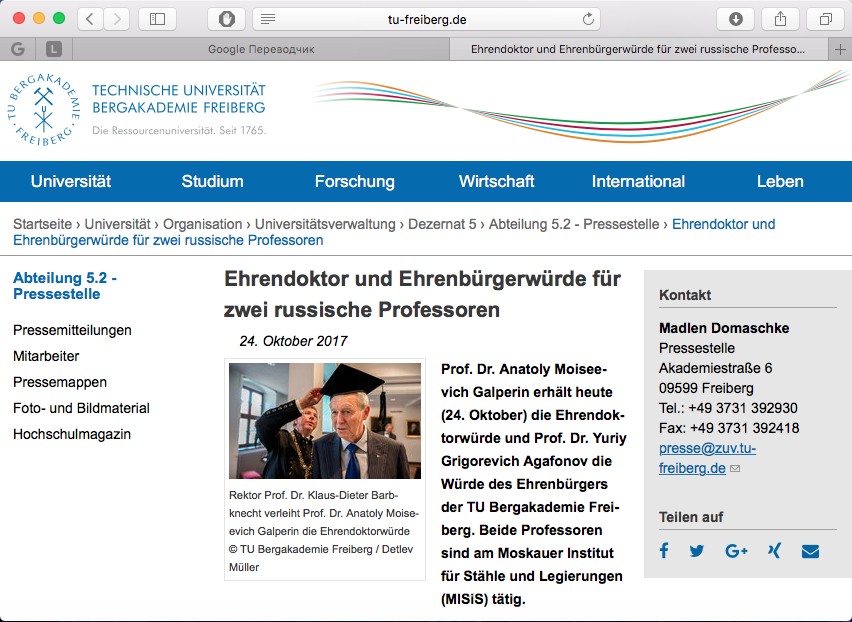
Task: Go to Abteilung 5.2 - Pressestelle breadcrumb
Action: click(574, 224)
